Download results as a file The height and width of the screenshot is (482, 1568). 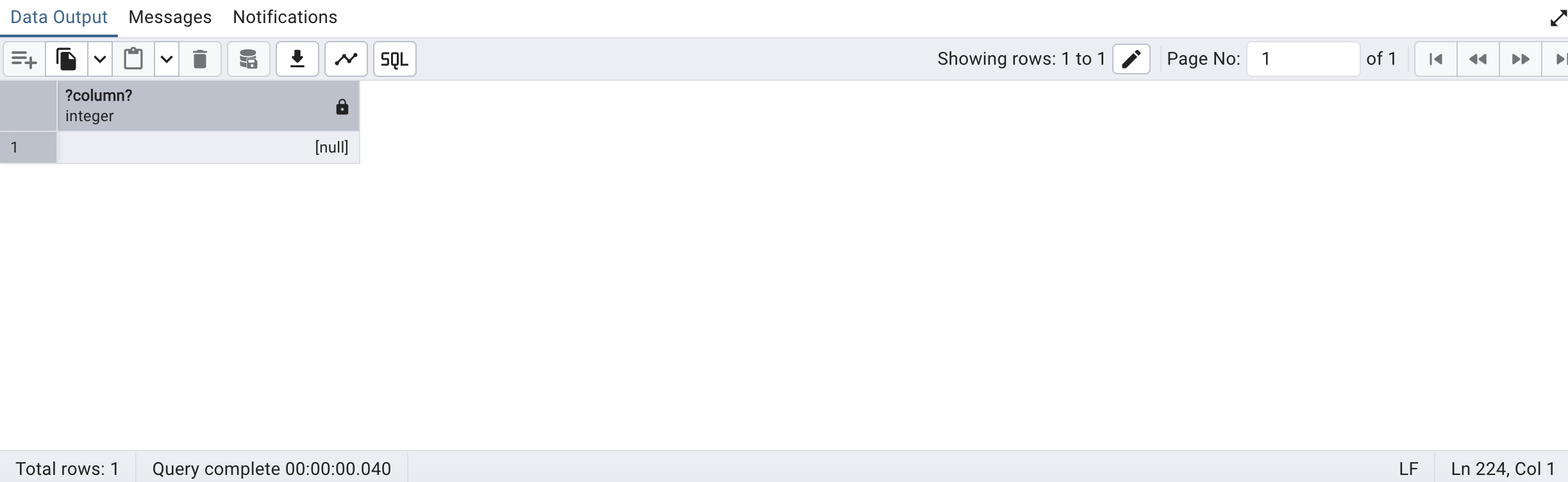[x=297, y=60]
